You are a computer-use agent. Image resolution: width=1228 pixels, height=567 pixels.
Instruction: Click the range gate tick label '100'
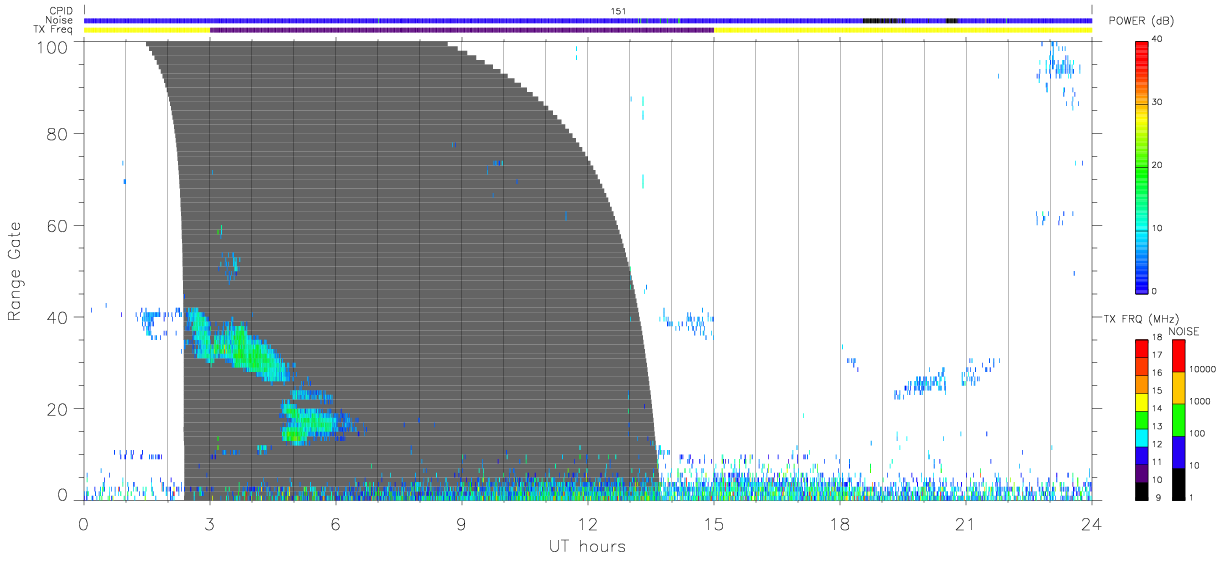click(x=53, y=46)
